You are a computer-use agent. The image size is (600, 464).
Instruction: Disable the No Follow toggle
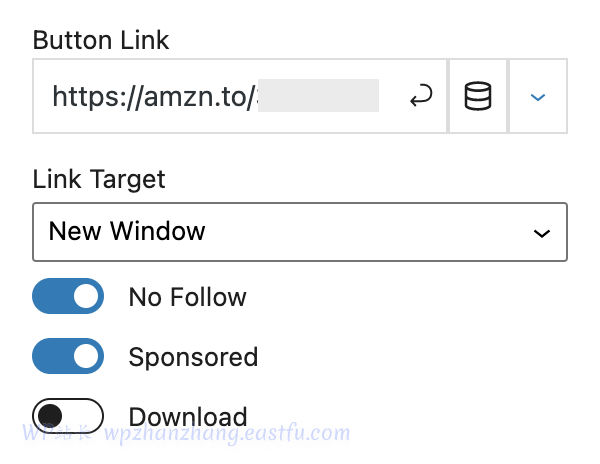coord(68,296)
